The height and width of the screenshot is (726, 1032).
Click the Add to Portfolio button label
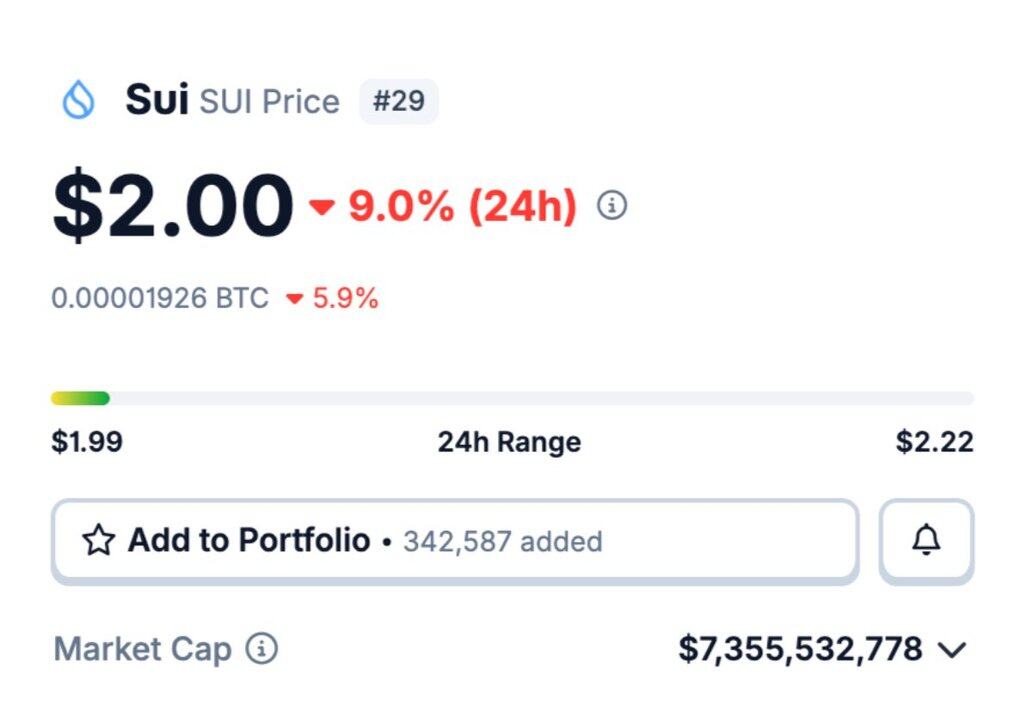(x=249, y=541)
